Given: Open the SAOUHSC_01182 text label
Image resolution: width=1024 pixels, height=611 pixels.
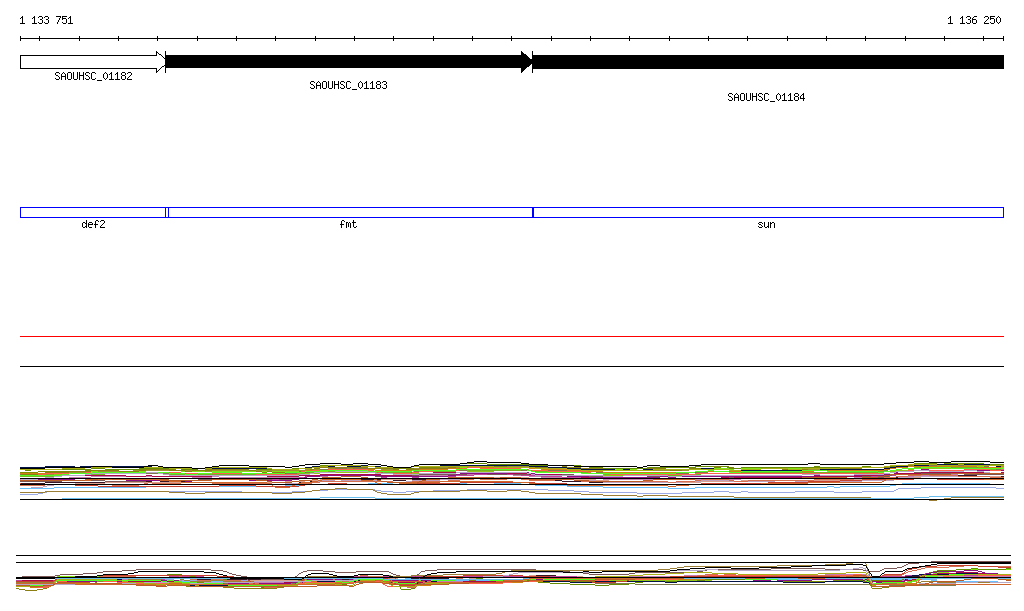Looking at the screenshot, I should tap(93, 76).
